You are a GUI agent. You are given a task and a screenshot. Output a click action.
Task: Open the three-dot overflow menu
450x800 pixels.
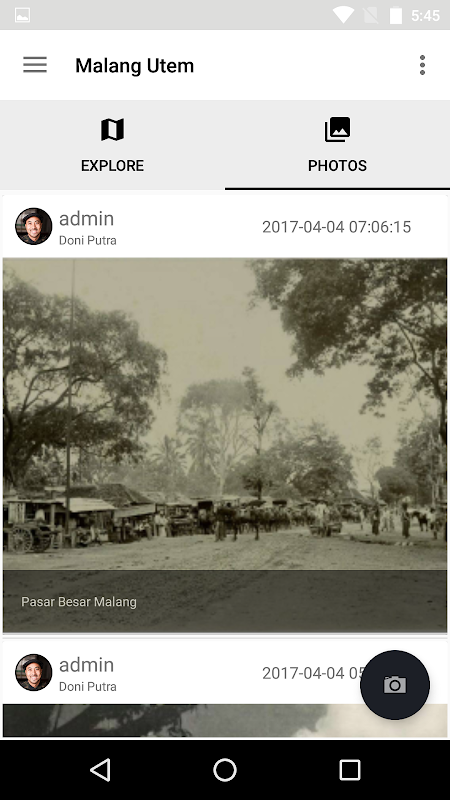(x=422, y=65)
